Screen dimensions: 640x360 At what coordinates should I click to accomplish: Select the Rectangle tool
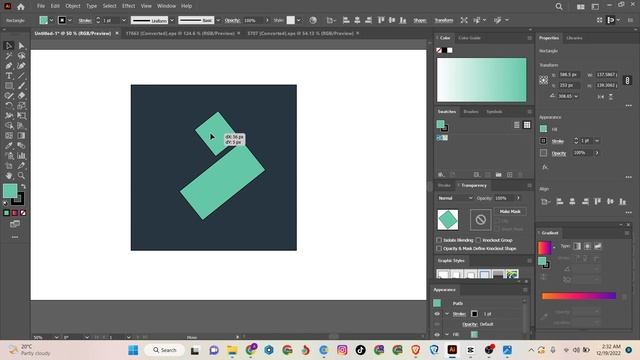point(9,86)
